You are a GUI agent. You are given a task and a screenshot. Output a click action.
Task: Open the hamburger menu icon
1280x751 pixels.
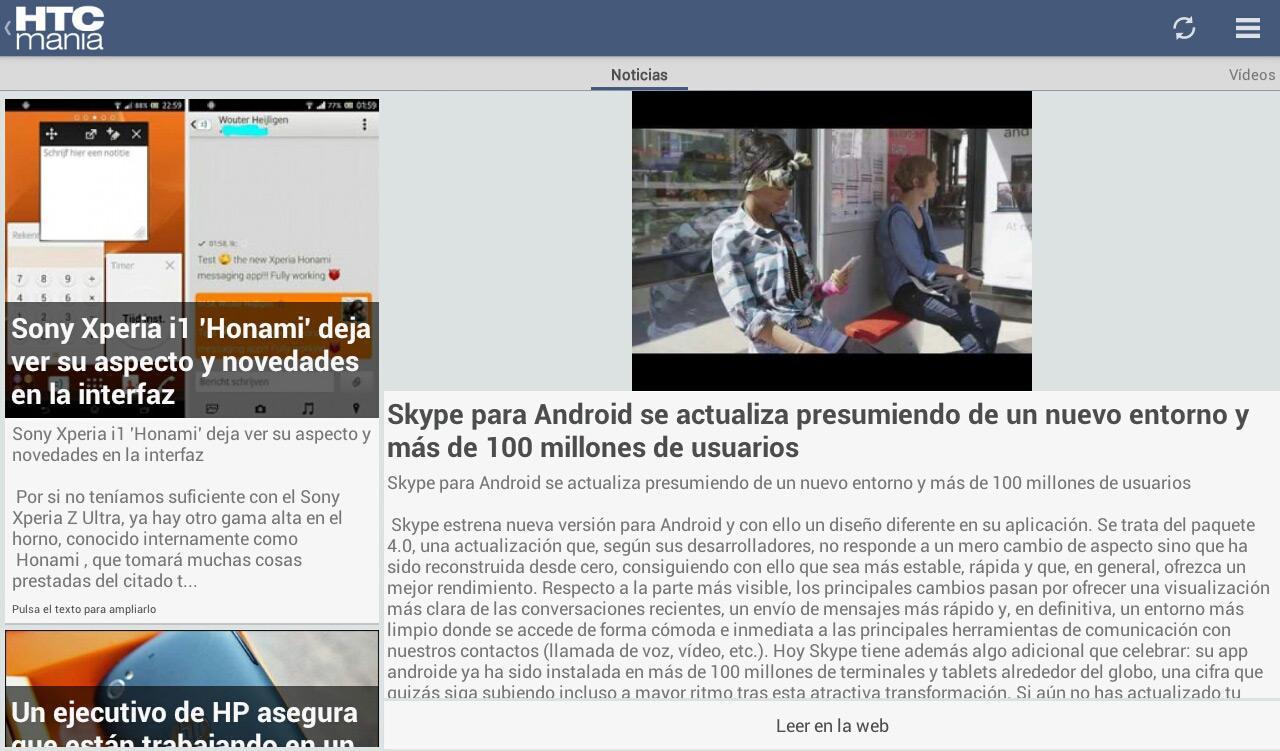click(1248, 28)
